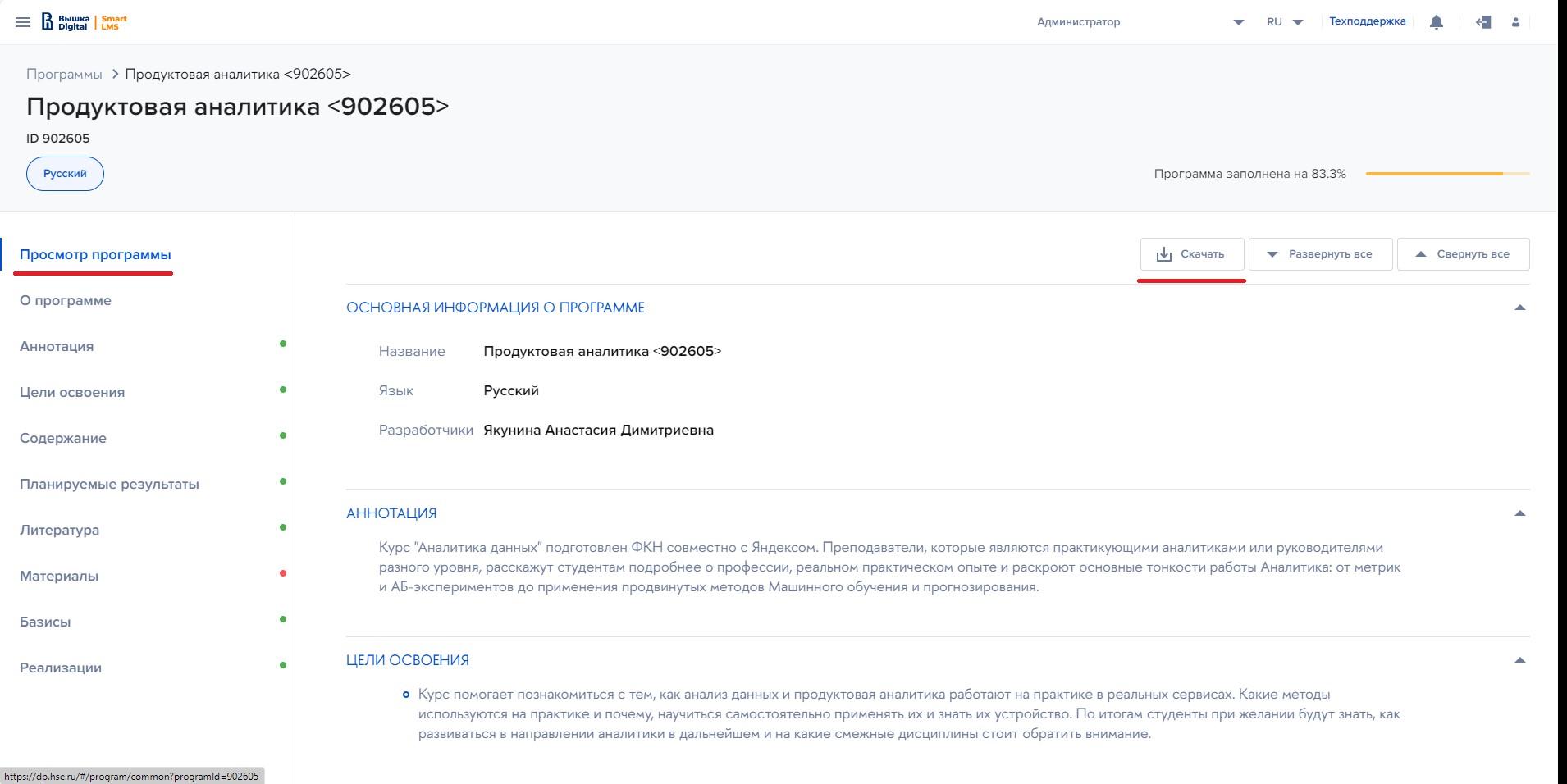Collapse the Аннотация section arrow
Screen dimensions: 1567x784
(1519, 513)
